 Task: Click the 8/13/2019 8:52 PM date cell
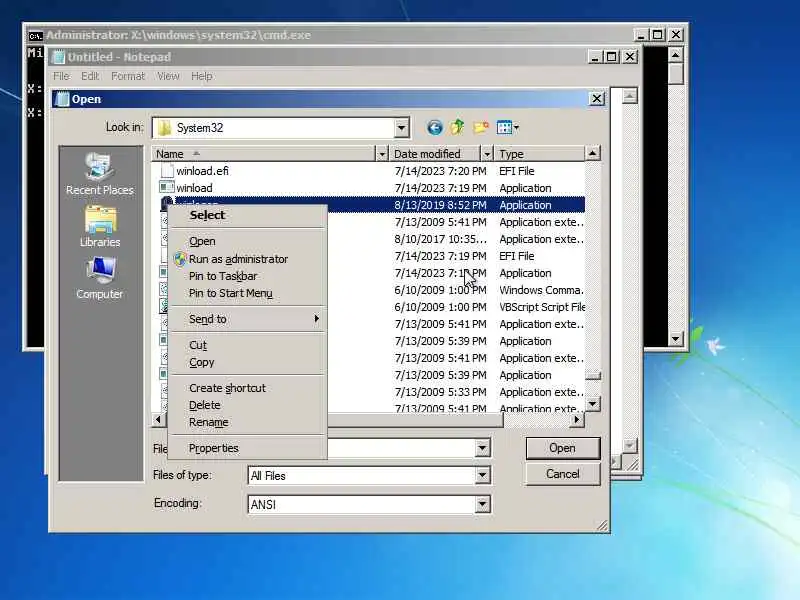[x=440, y=205]
